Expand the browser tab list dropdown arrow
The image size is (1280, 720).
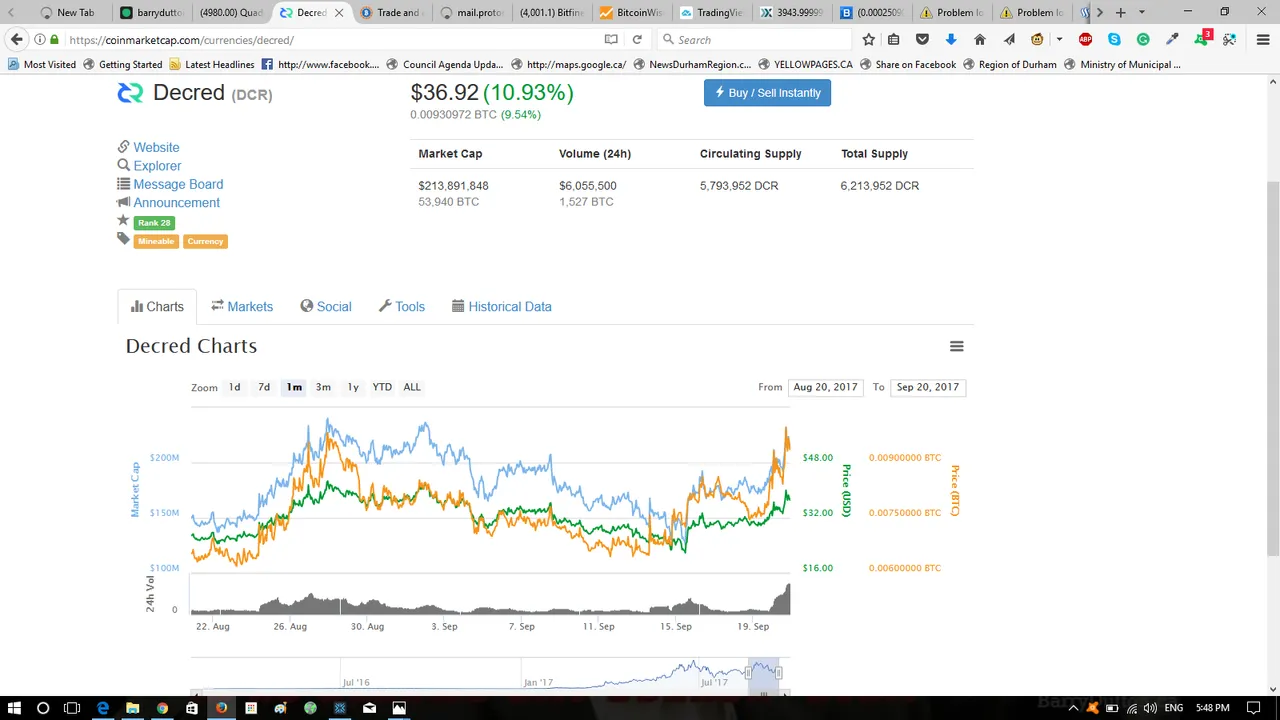(1142, 13)
